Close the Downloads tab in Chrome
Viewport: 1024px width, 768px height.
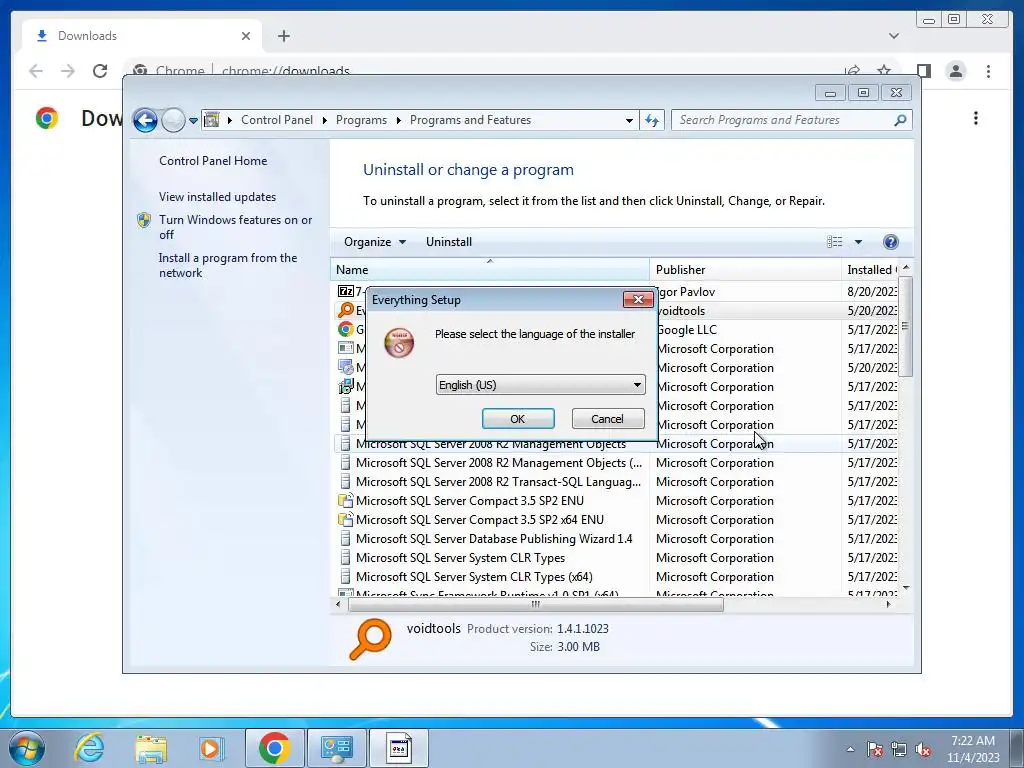pyautogui.click(x=246, y=36)
